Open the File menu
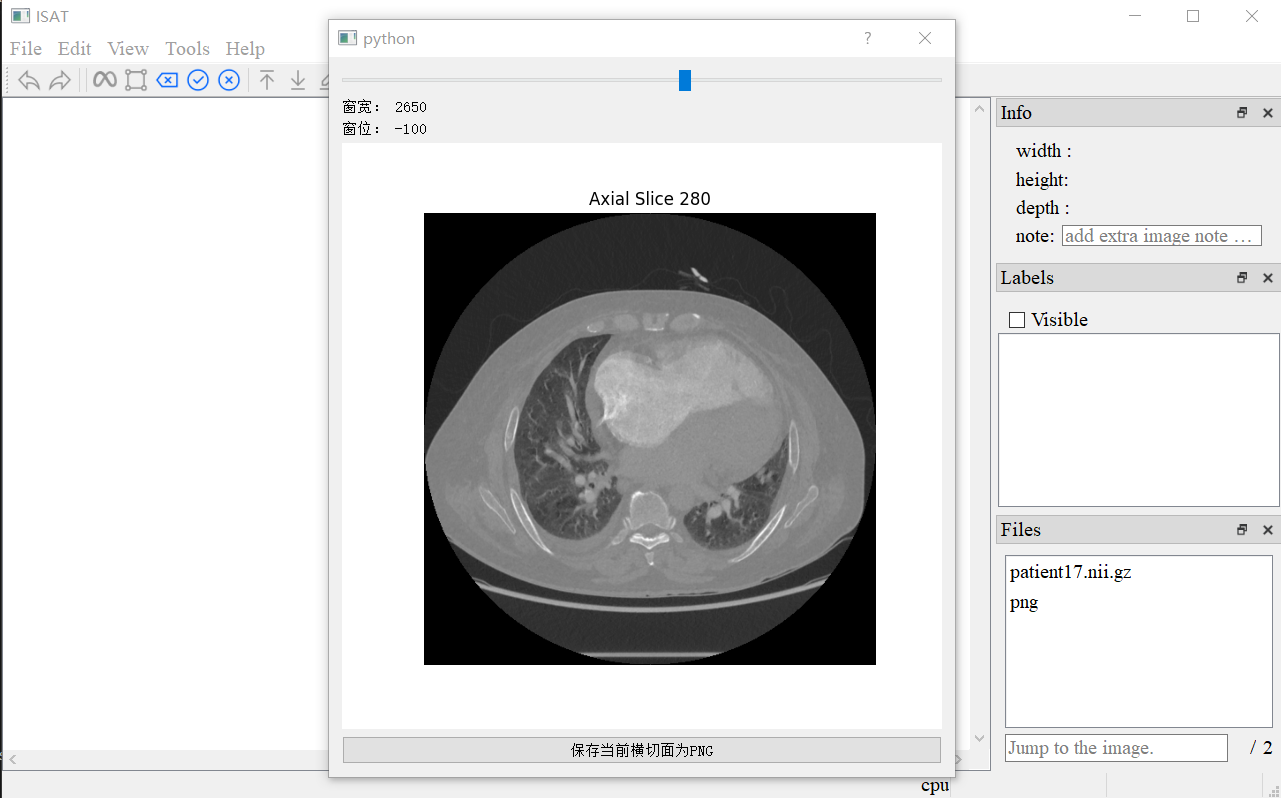 click(x=25, y=48)
